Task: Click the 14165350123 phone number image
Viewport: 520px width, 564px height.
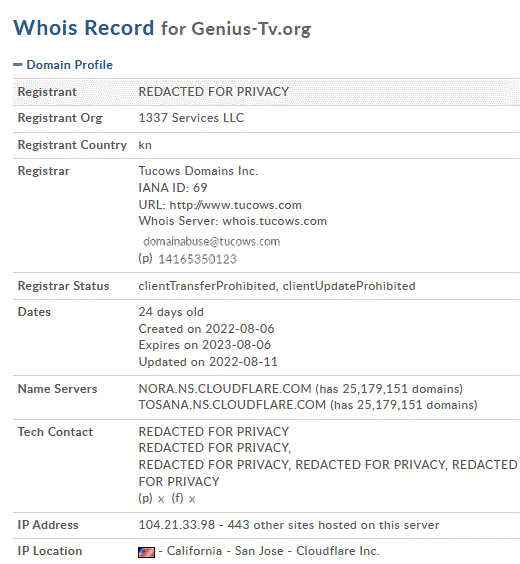Action: 197,259
